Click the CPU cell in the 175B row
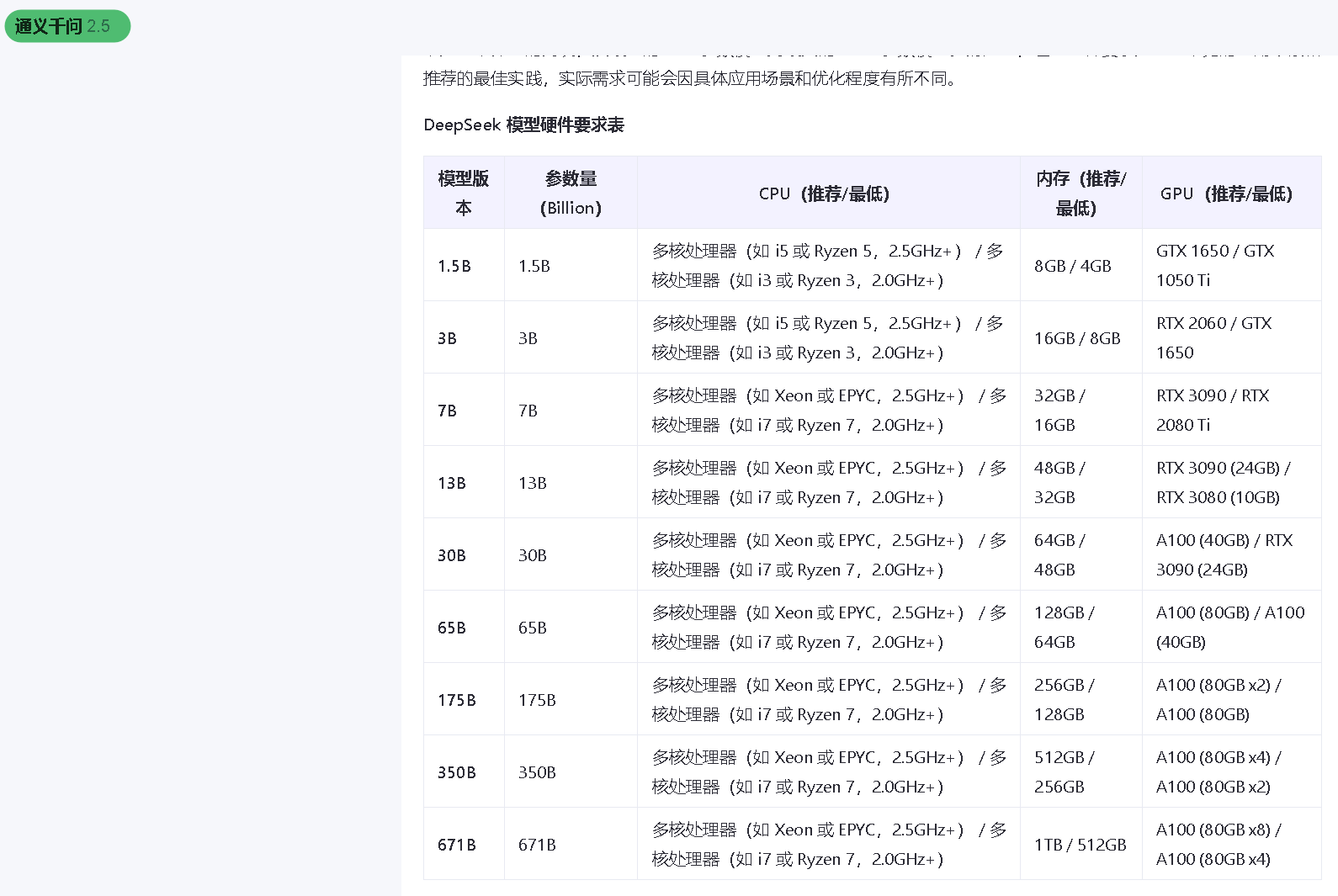The height and width of the screenshot is (896, 1338). [829, 700]
